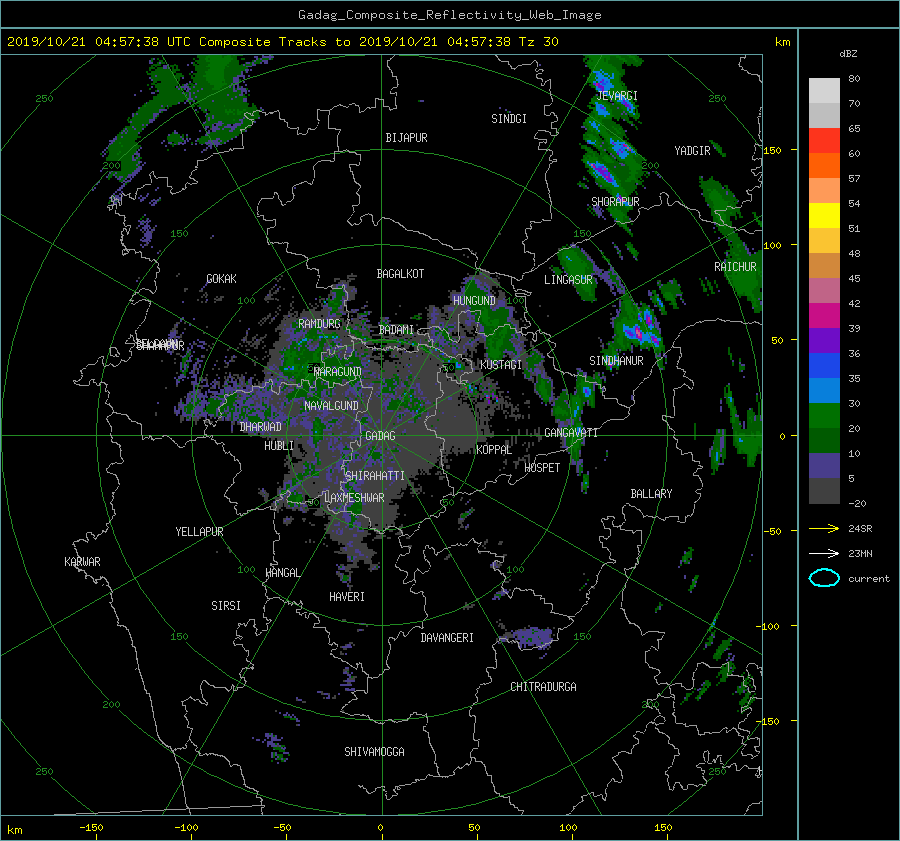Click the LAXMESHWAR city label
The image size is (900, 841).
coord(354,498)
